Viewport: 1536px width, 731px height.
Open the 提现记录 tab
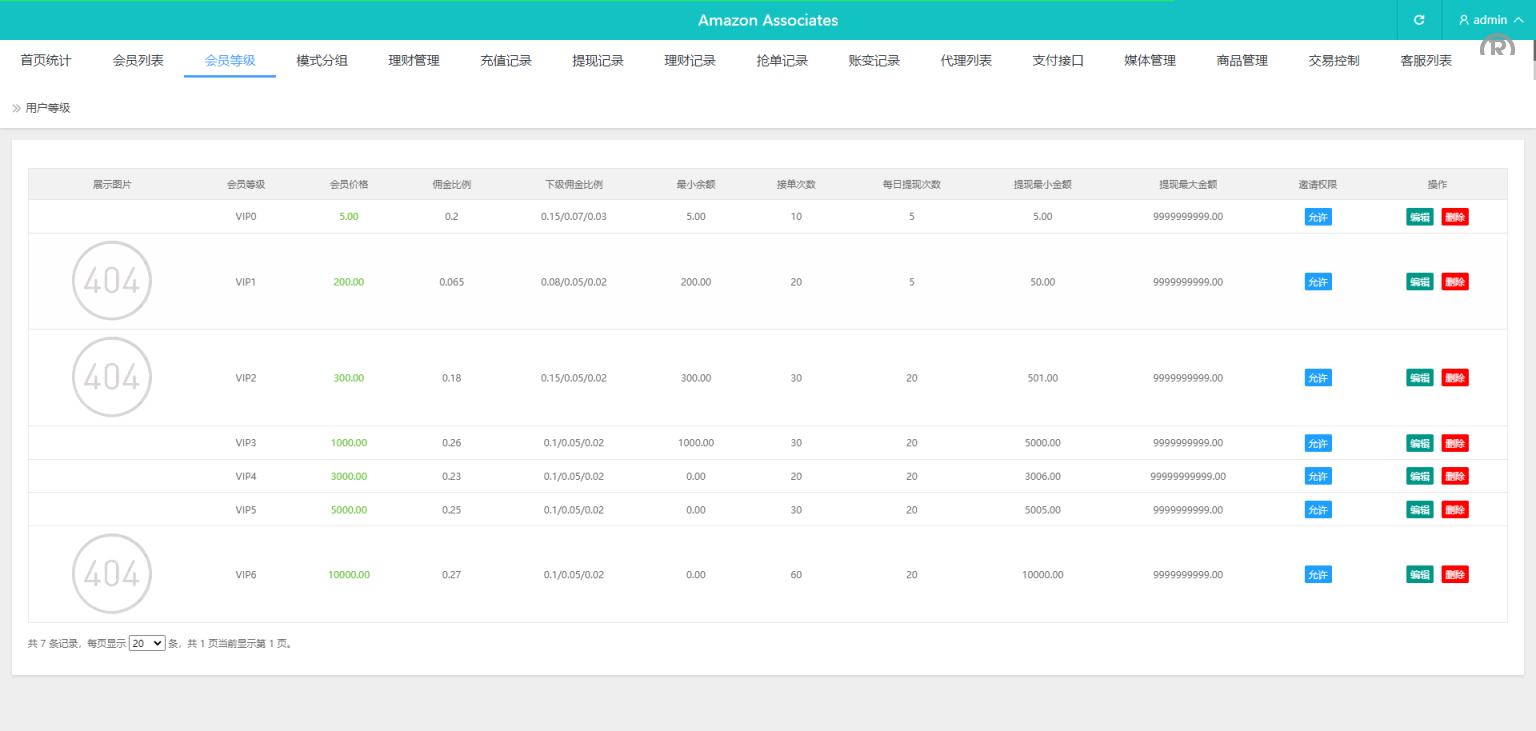[x=598, y=61]
